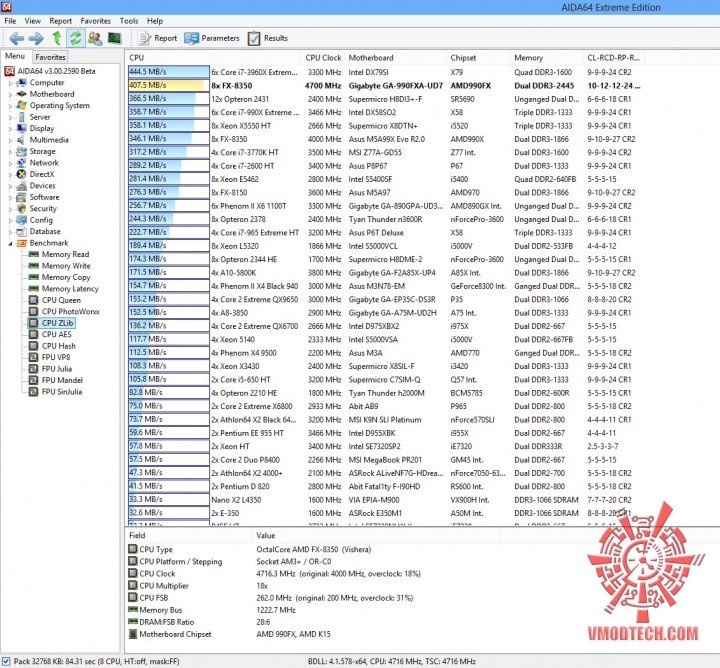This screenshot has height=668, width=720.
Task: Toggle the status bar Pack checkbox
Action: click(6, 662)
